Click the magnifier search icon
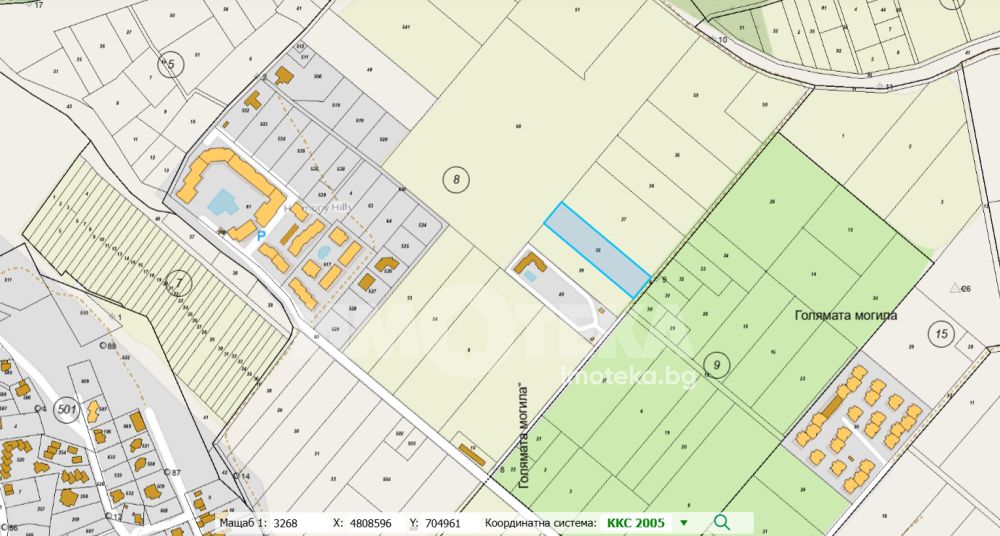The height and width of the screenshot is (536, 1000). tap(722, 522)
